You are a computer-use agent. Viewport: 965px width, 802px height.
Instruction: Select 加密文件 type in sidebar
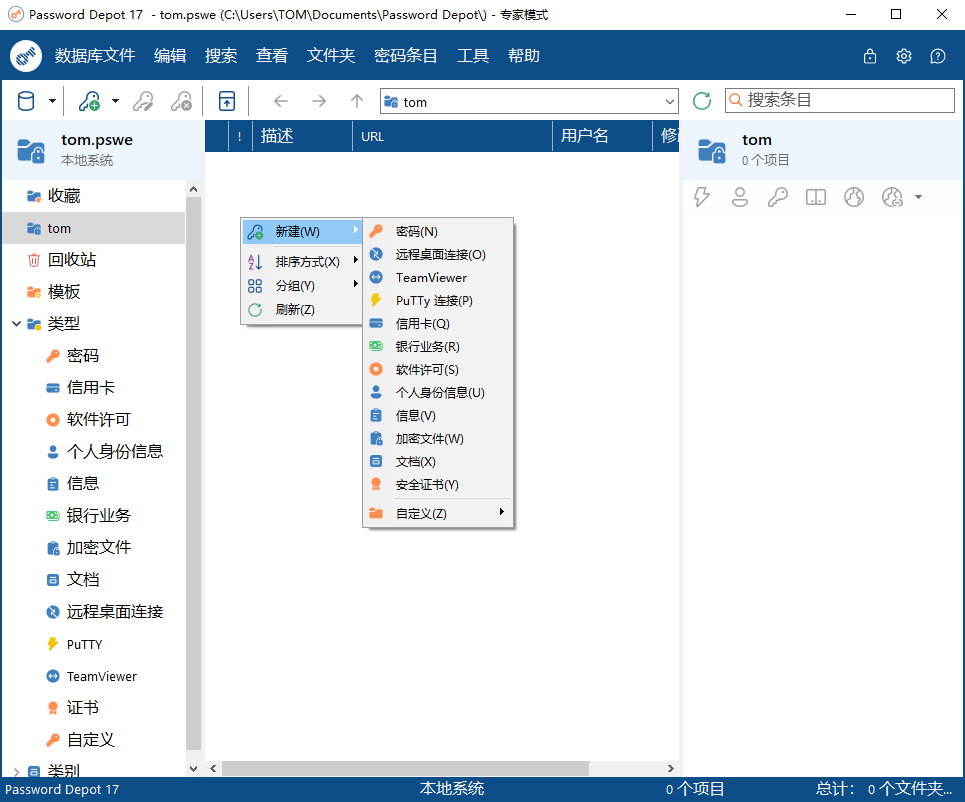(x=98, y=548)
